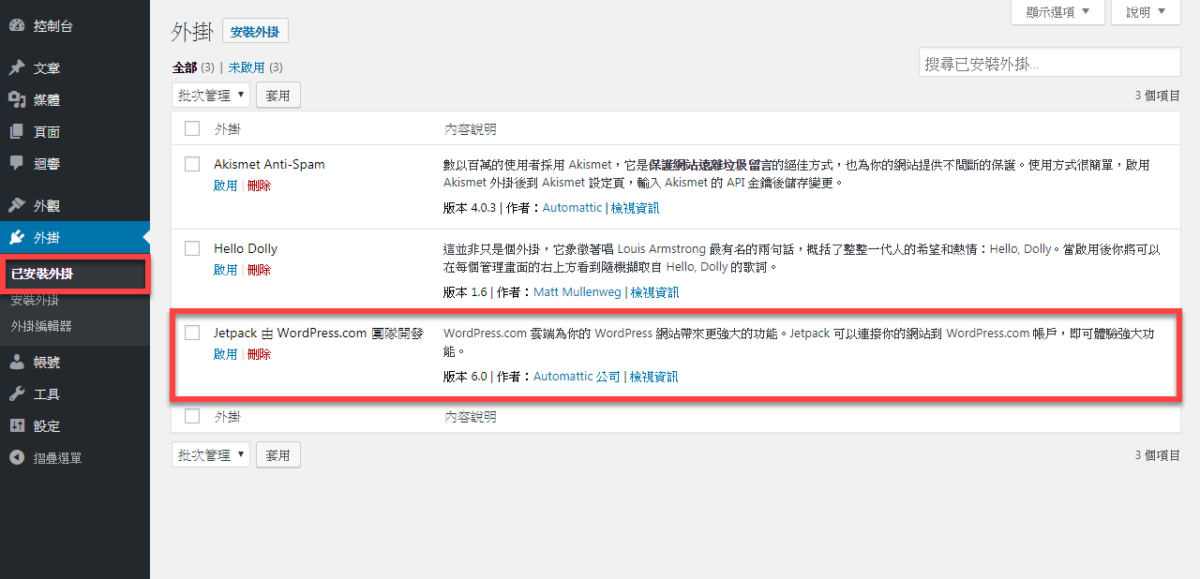Select the 全部 filter tab
1200x579 pixels.
click(185, 68)
